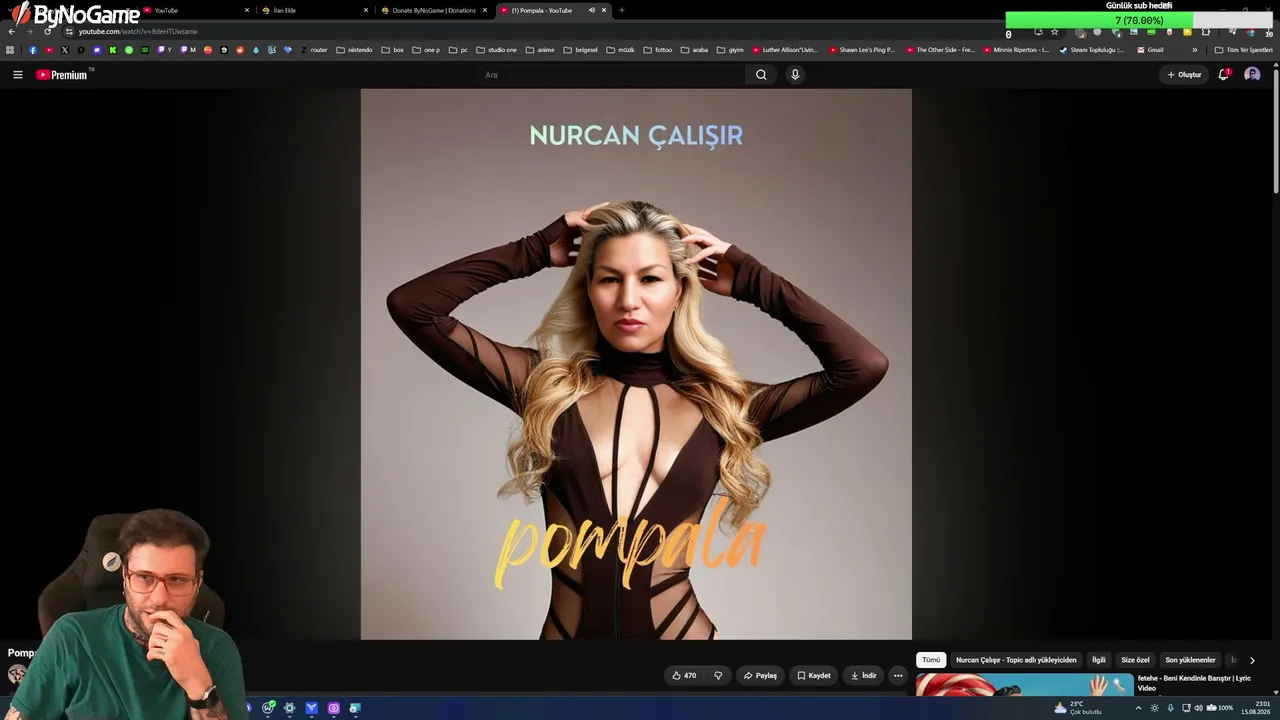1280x720 pixels.
Task: Open the Facebook bookmark
Action: point(32,50)
